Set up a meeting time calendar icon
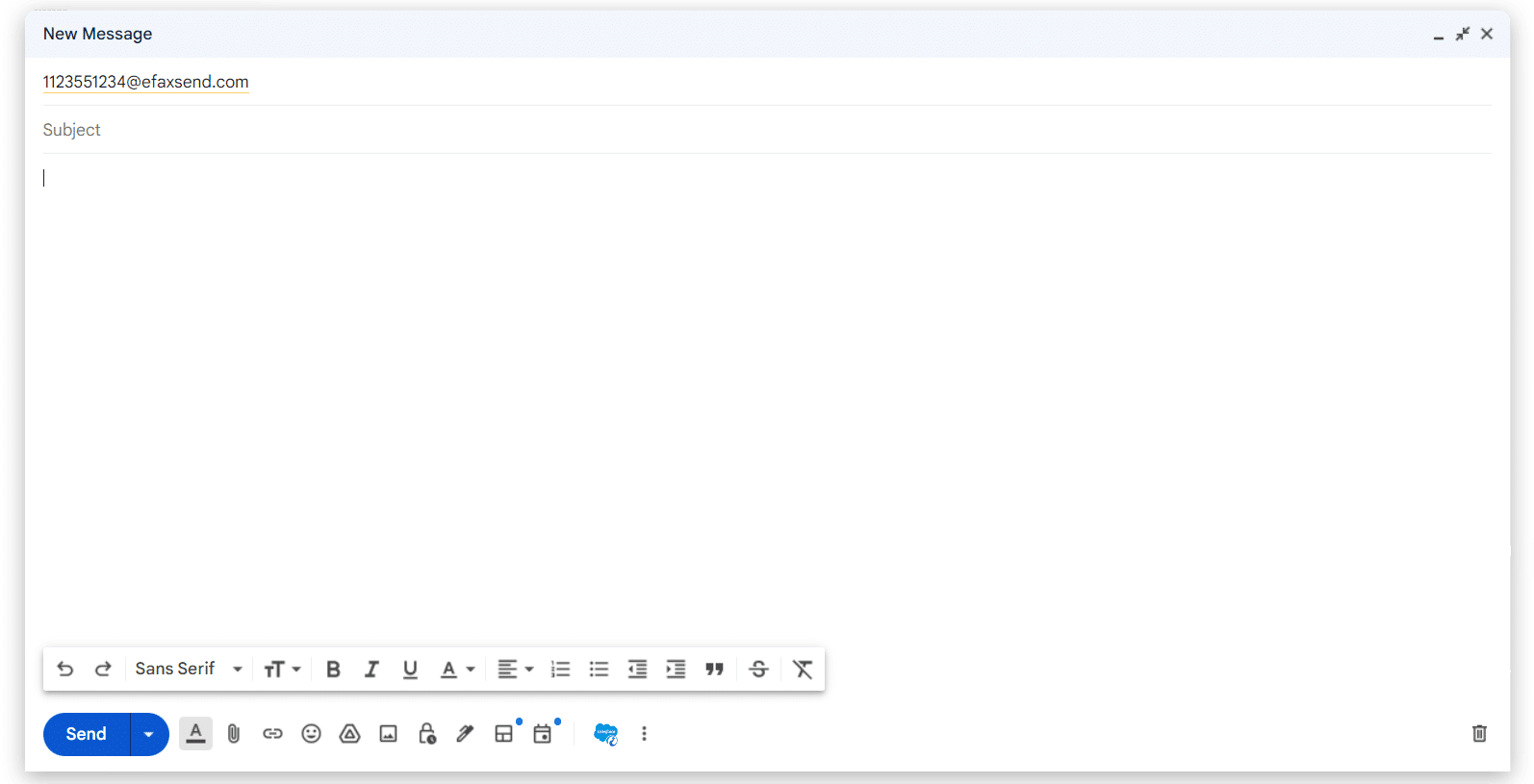The height and width of the screenshot is (784, 1534). (x=543, y=734)
